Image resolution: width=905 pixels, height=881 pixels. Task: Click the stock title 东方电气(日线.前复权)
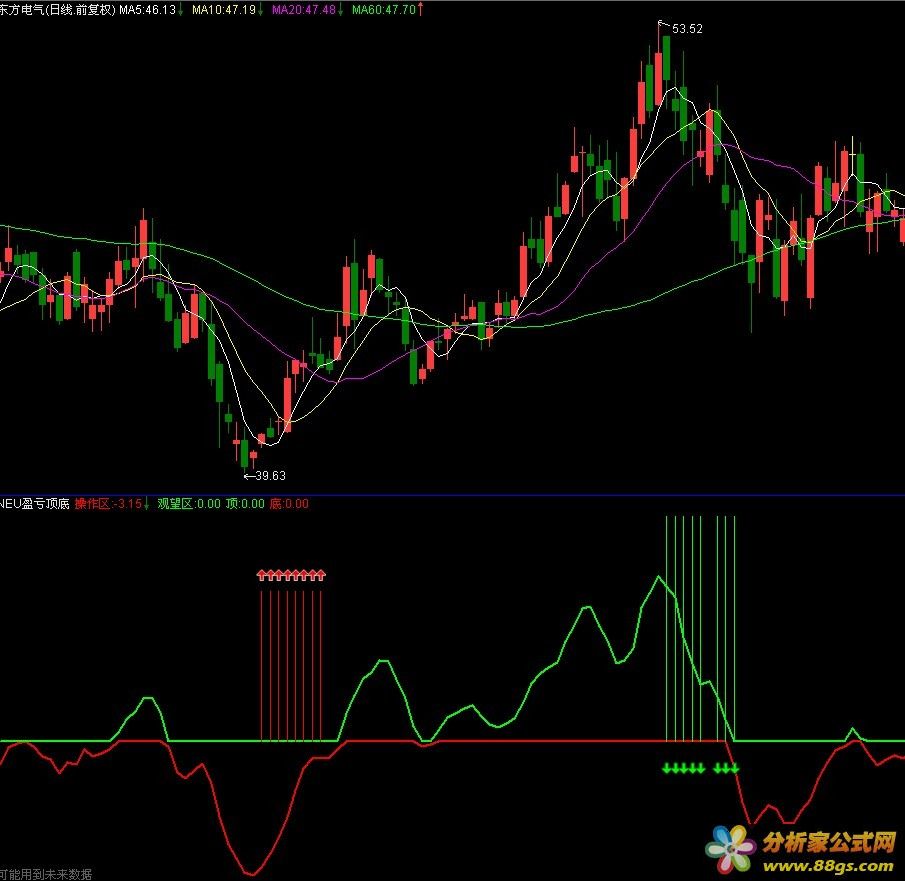(58, 10)
